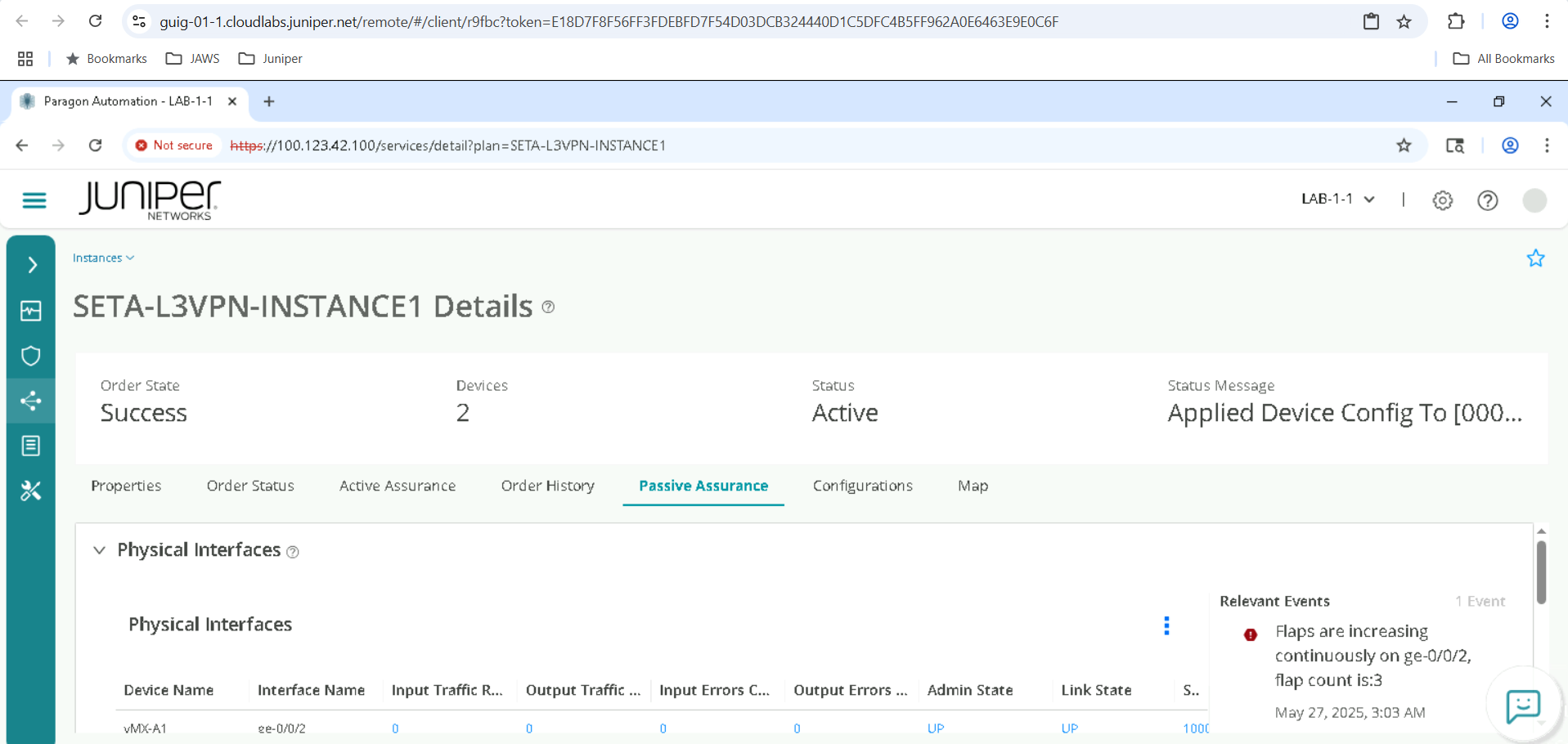Viewport: 1568px width, 744px height.
Task: Open the chat feedback icon
Action: 1523,706
